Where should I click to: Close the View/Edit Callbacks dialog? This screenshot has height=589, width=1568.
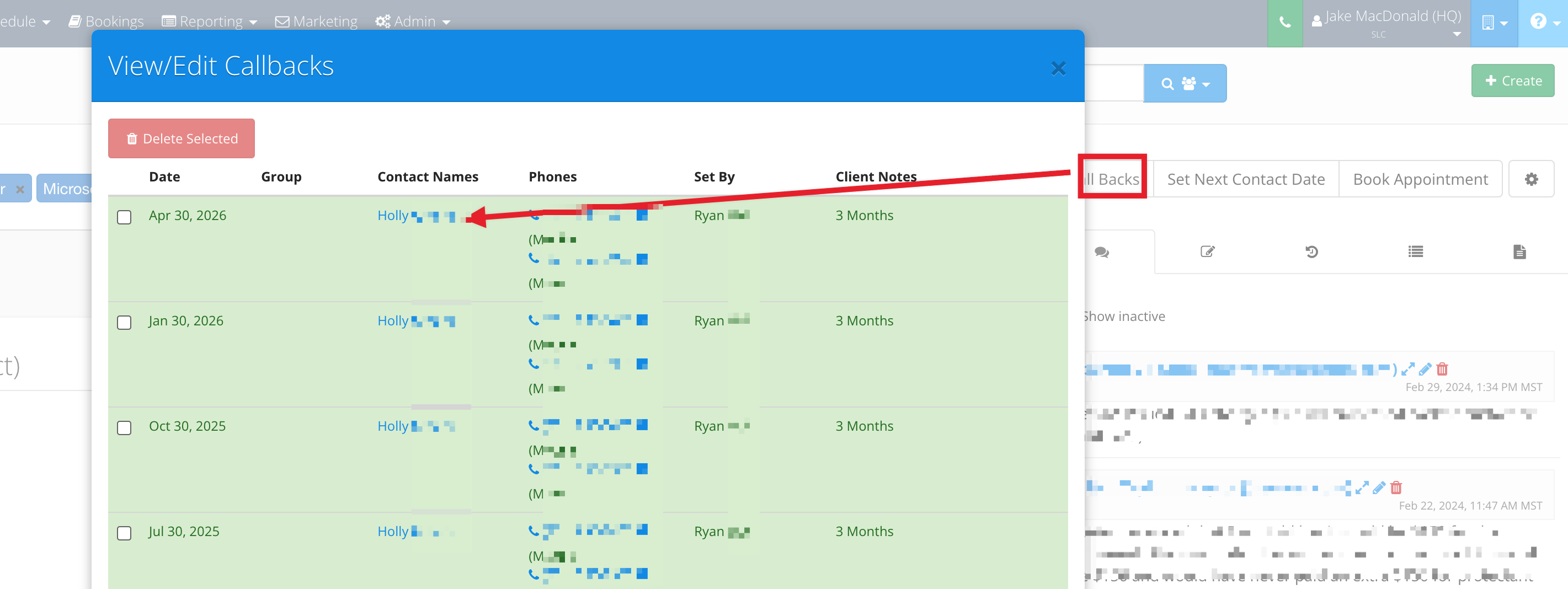pyautogui.click(x=1058, y=69)
